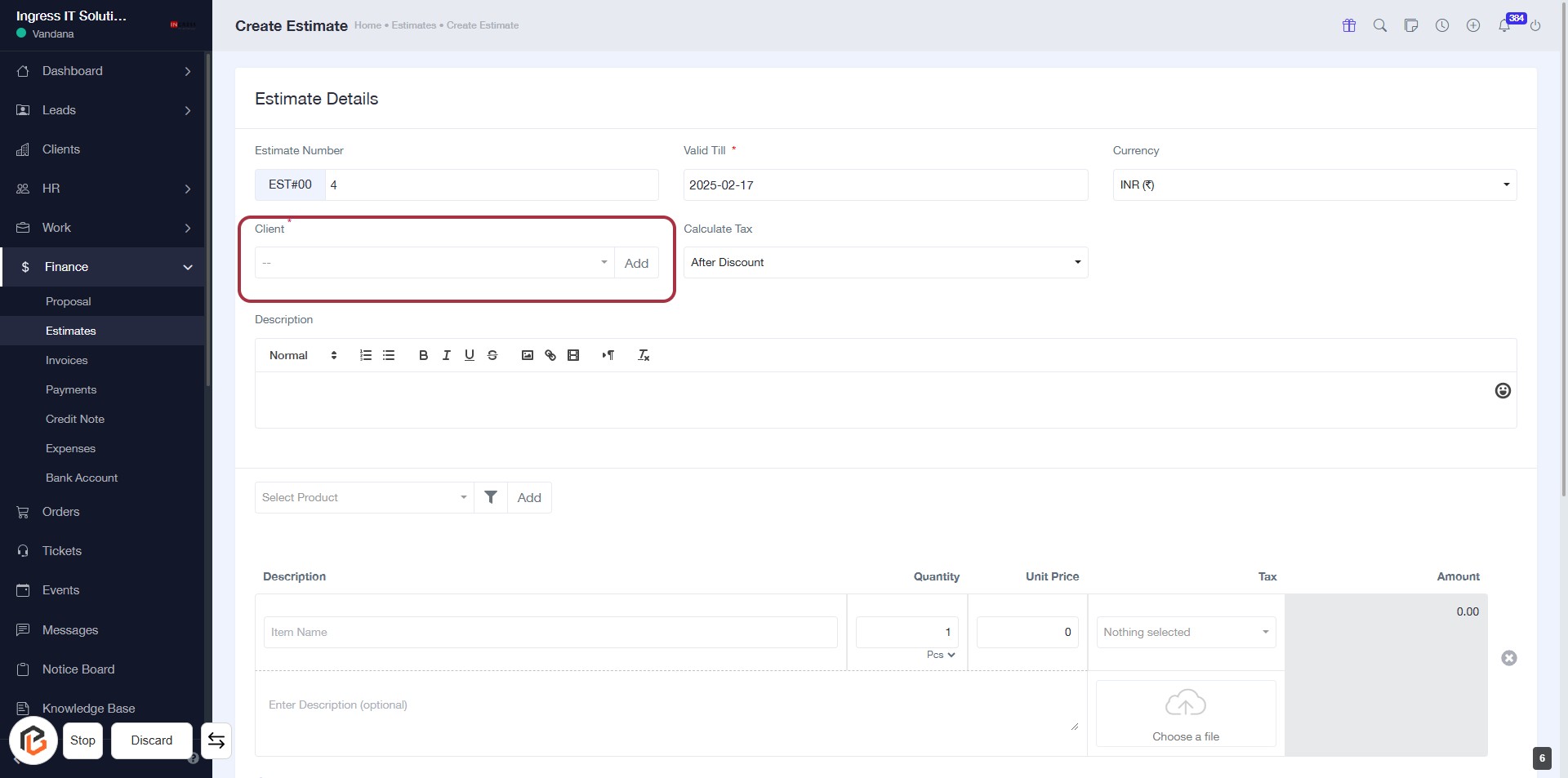Toggle strikethrough formatting in editor
Viewport: 1568px width, 778px height.
(492, 355)
